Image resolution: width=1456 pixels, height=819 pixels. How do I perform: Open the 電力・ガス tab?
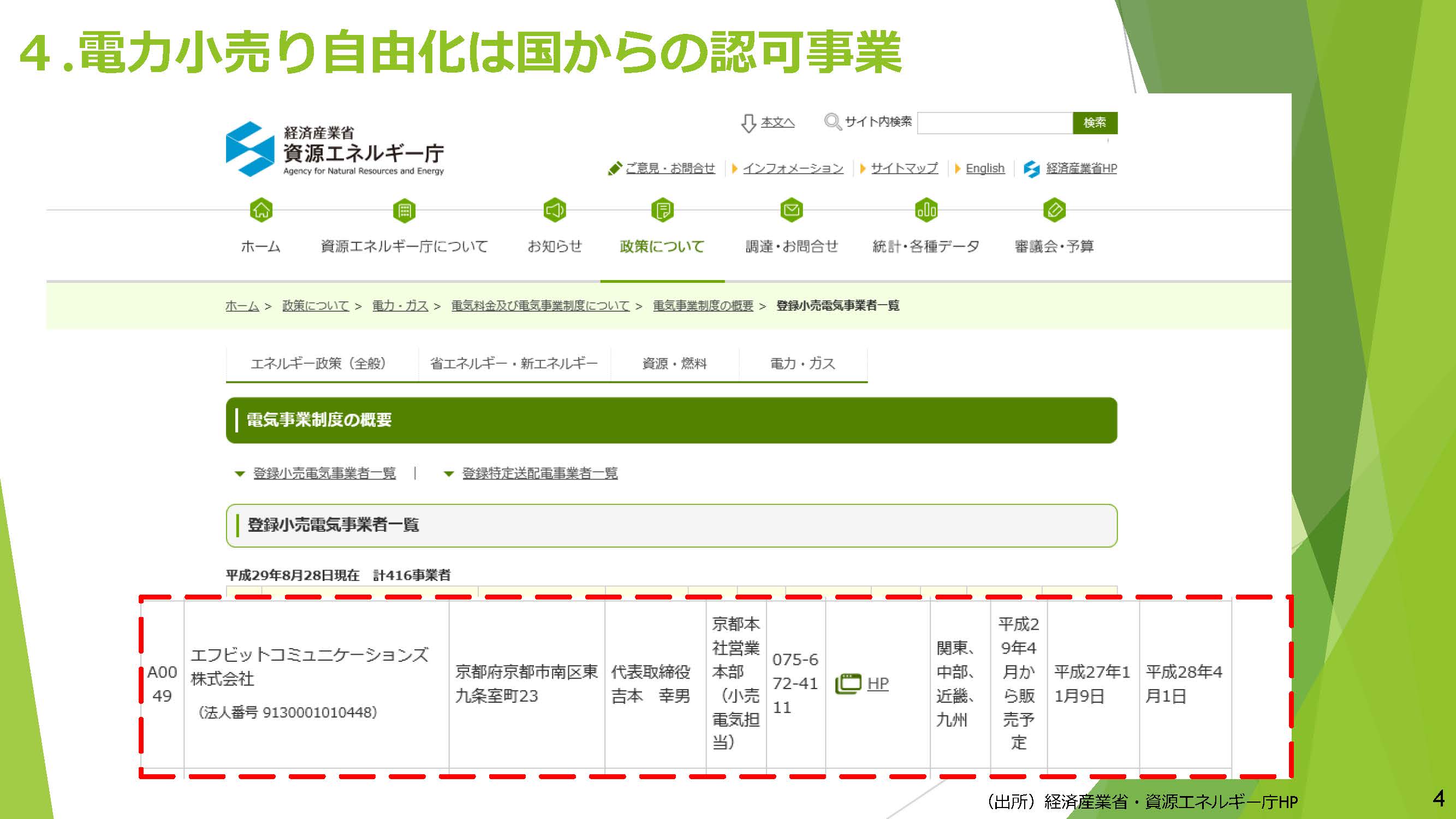803,364
